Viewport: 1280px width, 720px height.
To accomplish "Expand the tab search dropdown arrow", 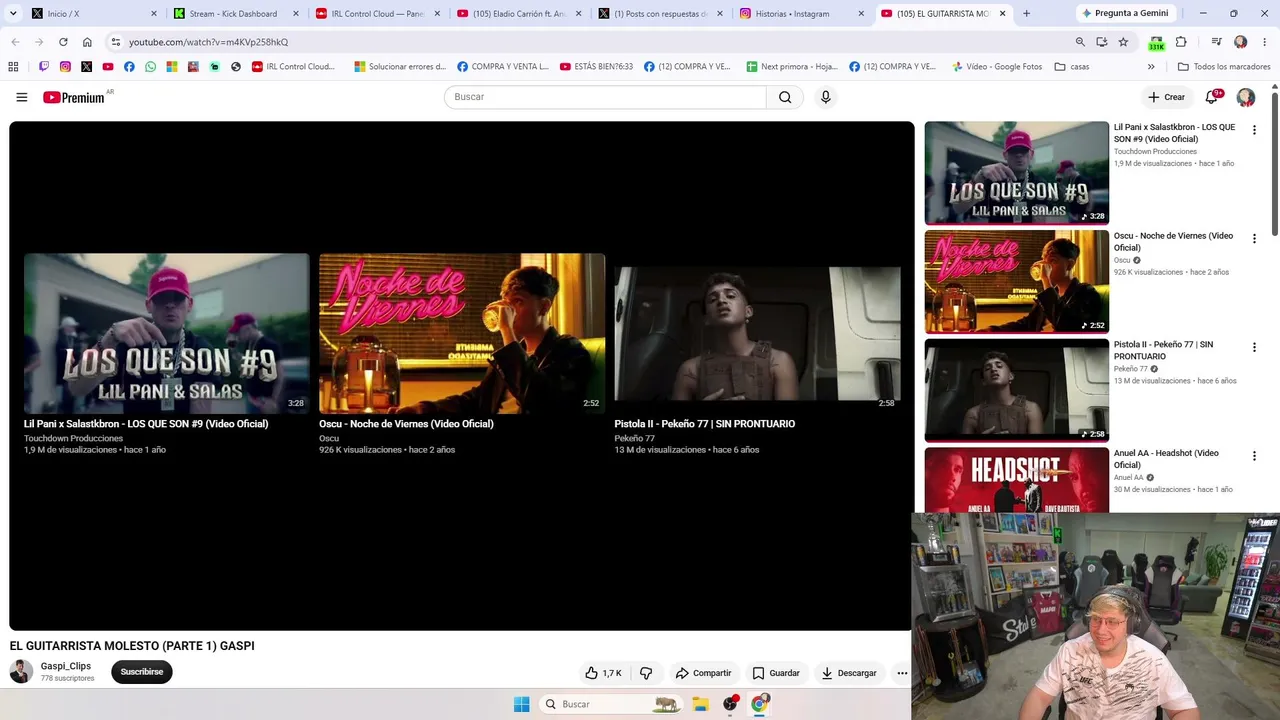I will tap(13, 14).
